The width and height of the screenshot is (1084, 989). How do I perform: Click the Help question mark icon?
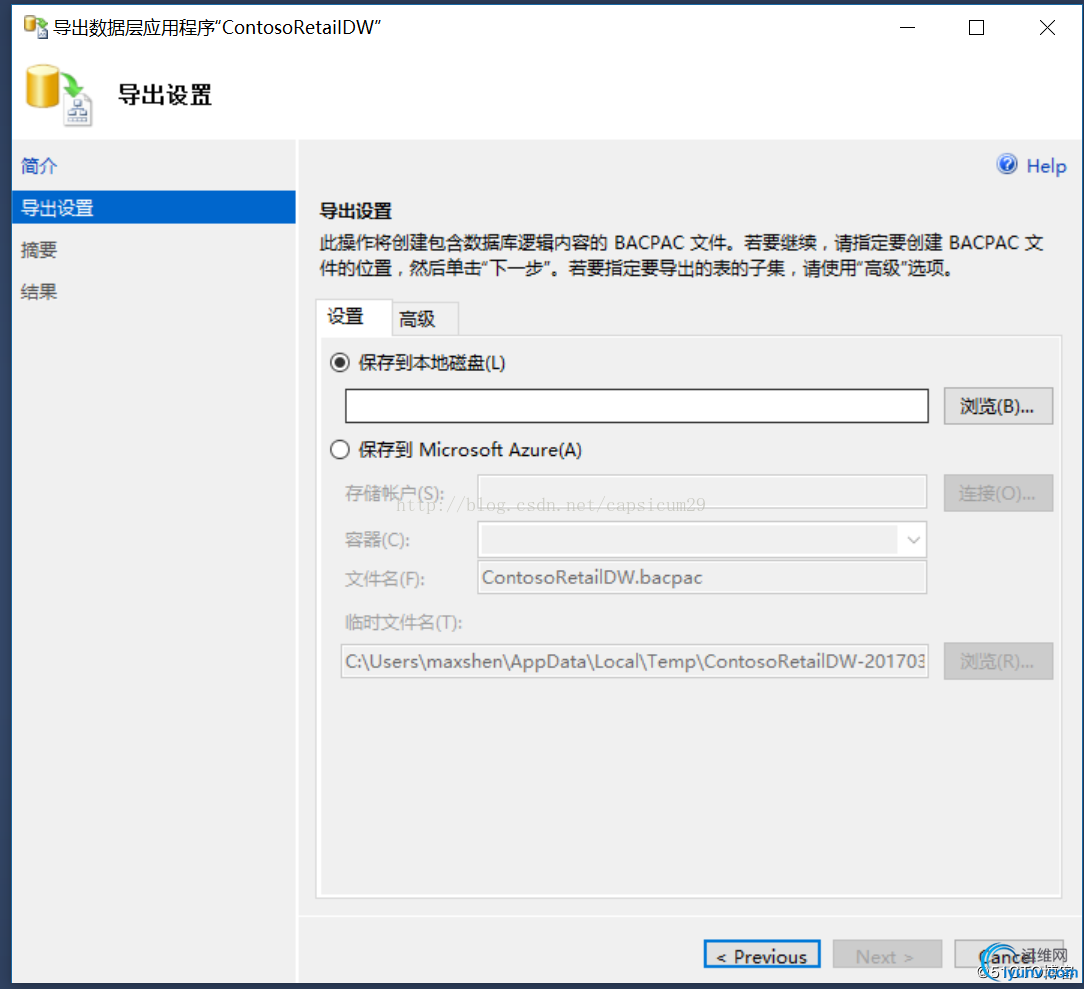coord(1007,164)
